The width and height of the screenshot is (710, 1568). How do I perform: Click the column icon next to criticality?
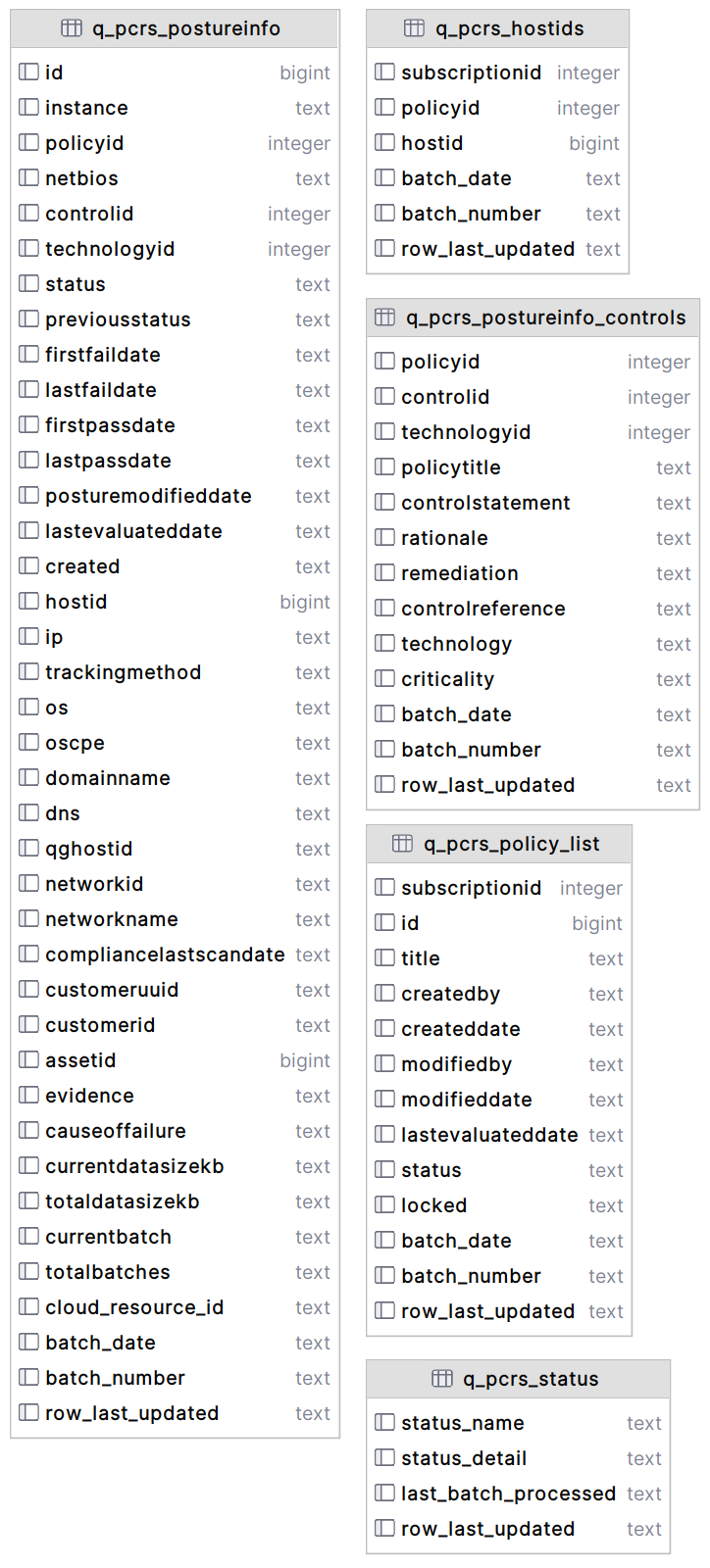coord(384,679)
